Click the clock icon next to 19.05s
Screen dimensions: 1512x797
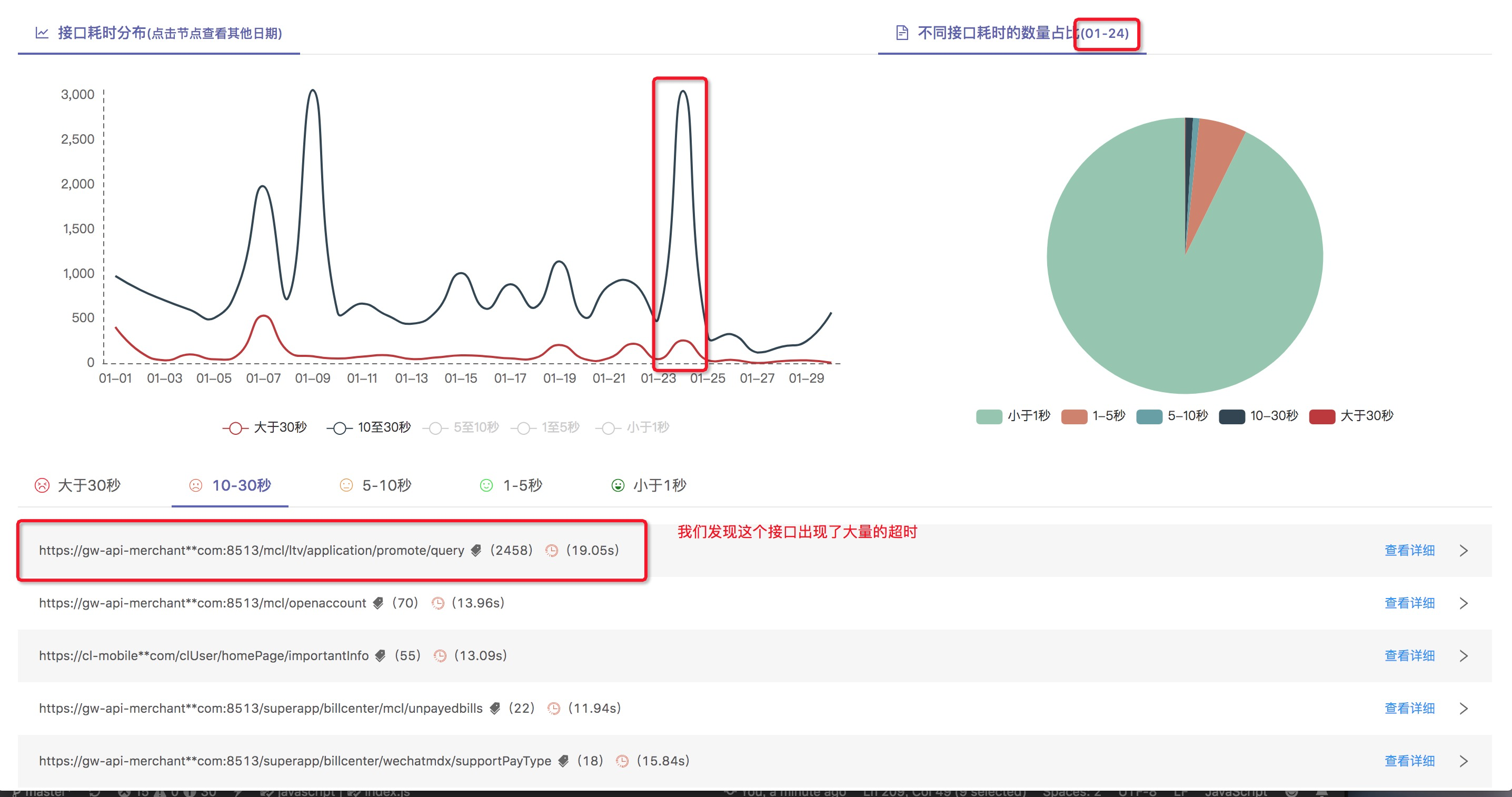click(x=551, y=551)
